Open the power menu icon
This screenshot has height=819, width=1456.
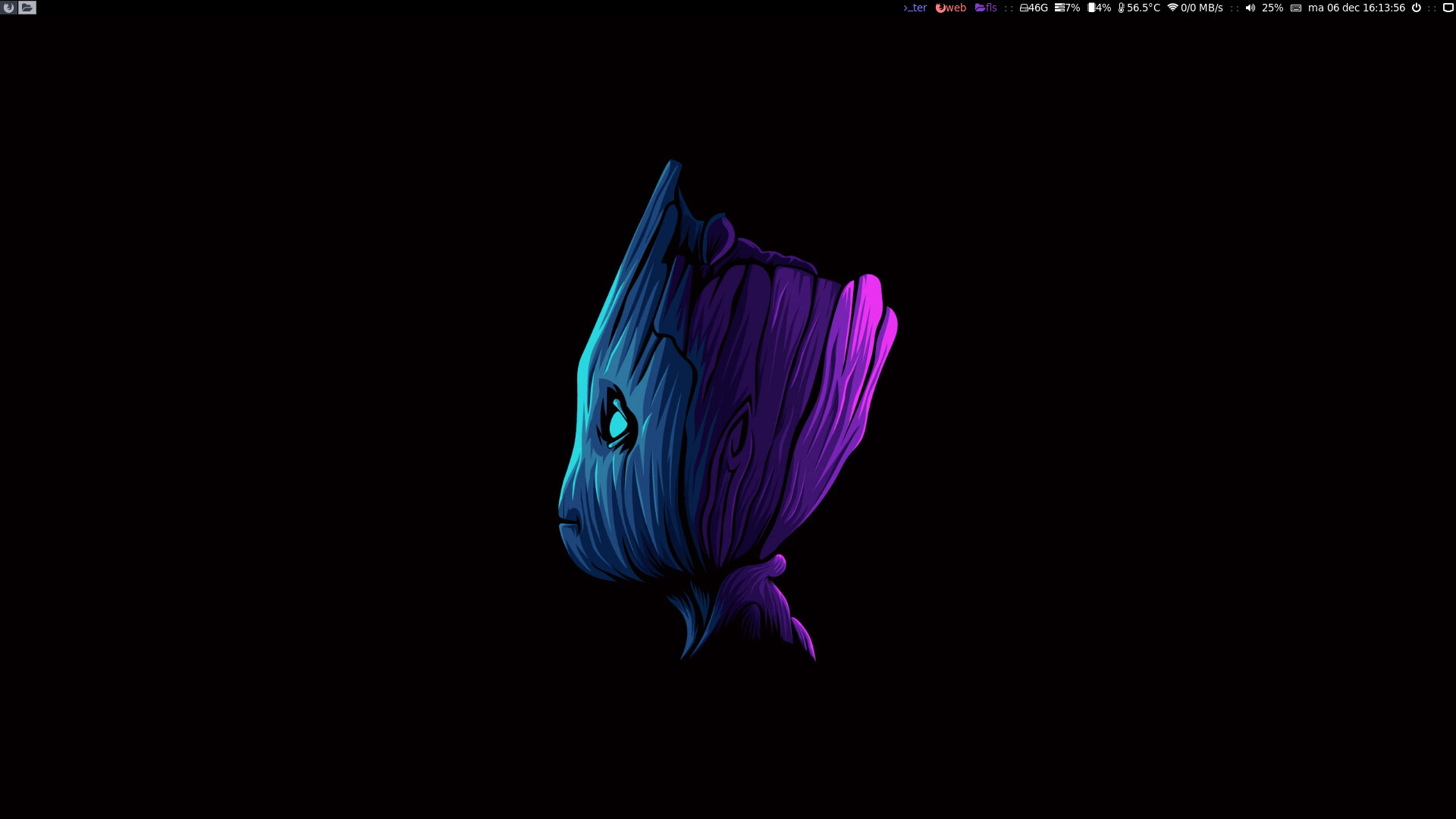pyautogui.click(x=1416, y=8)
